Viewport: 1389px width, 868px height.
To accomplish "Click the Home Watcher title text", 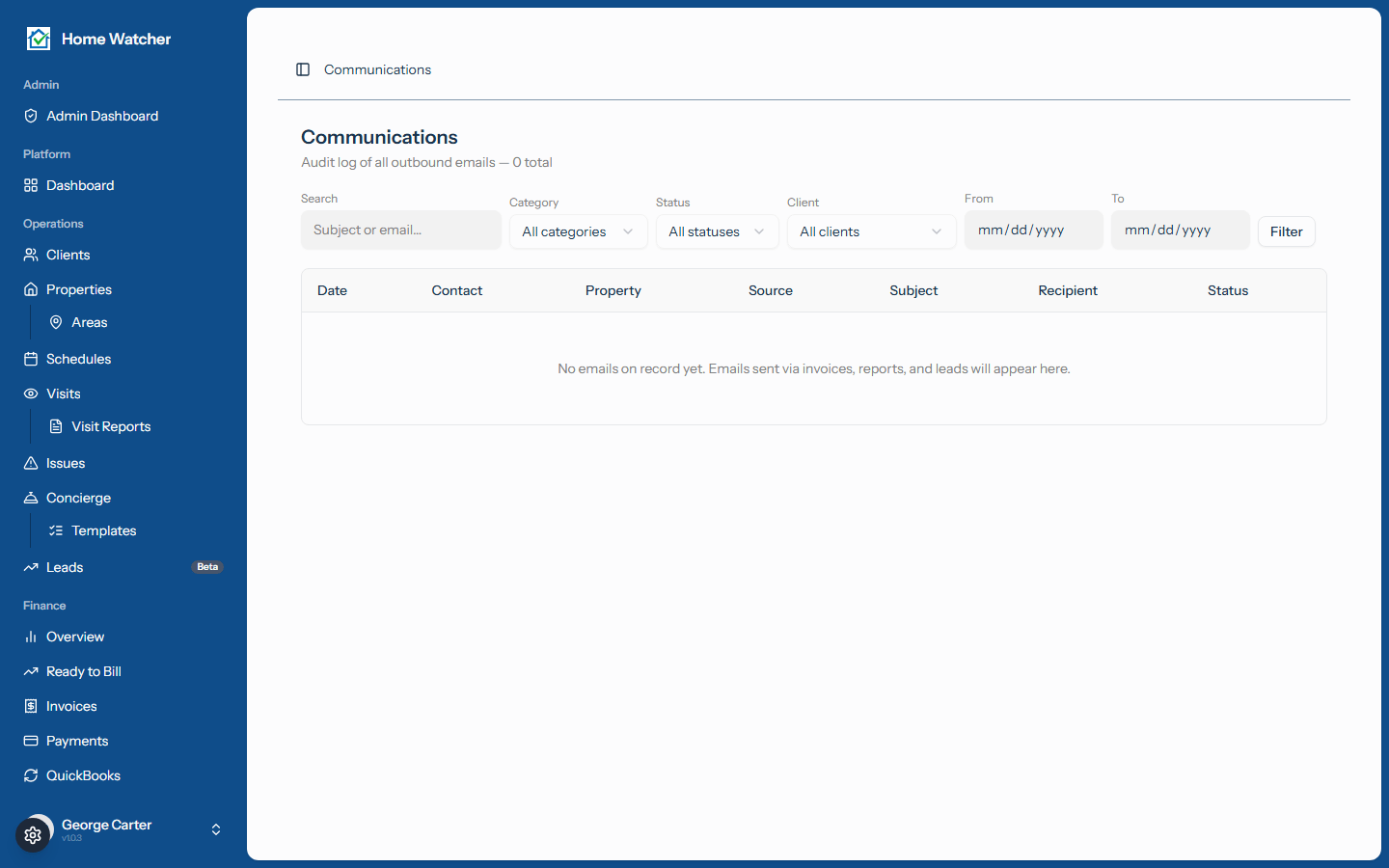I will pyautogui.click(x=116, y=39).
